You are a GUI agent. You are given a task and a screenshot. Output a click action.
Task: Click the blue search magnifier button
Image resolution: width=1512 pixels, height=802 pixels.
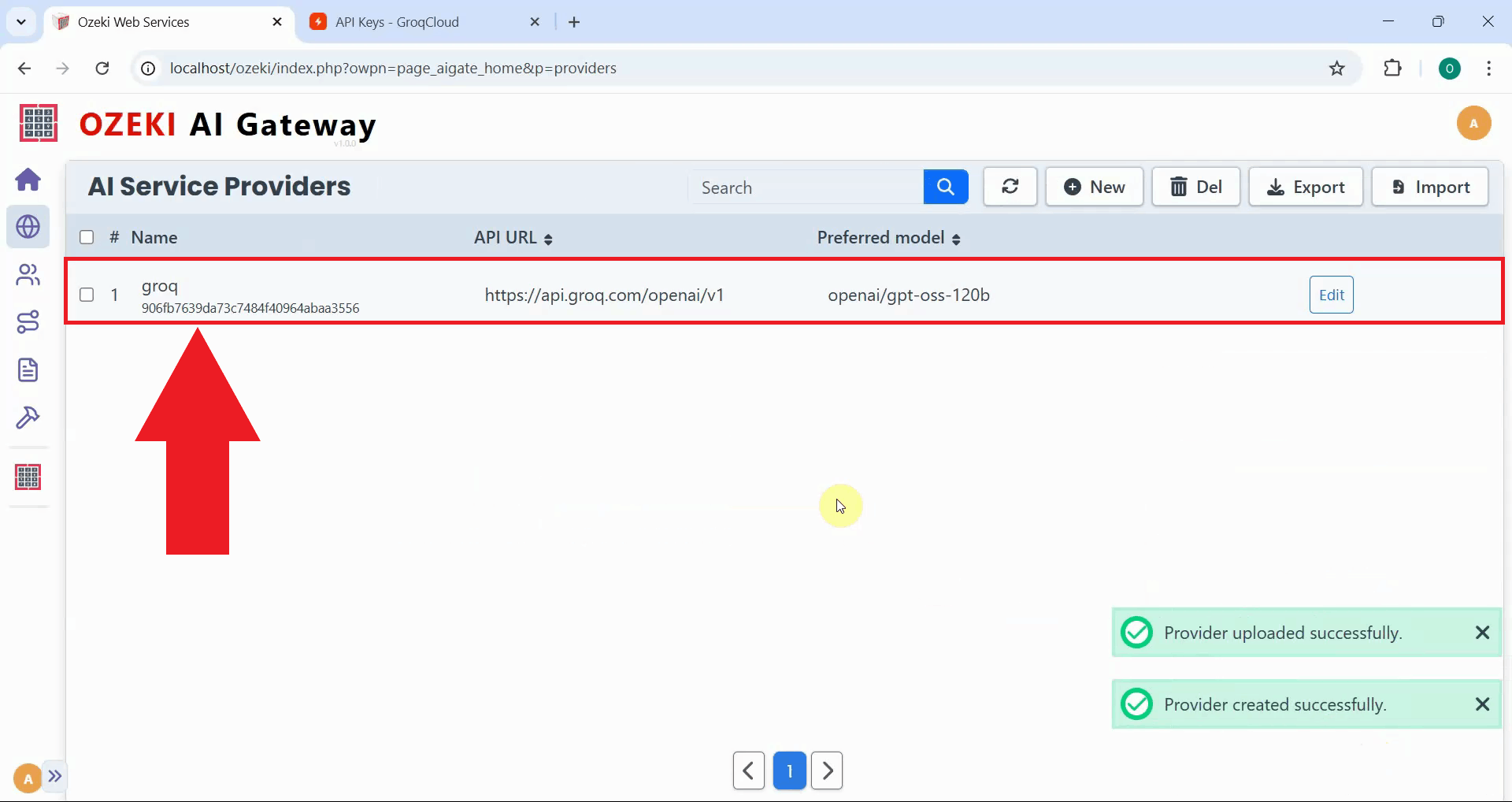coord(945,188)
